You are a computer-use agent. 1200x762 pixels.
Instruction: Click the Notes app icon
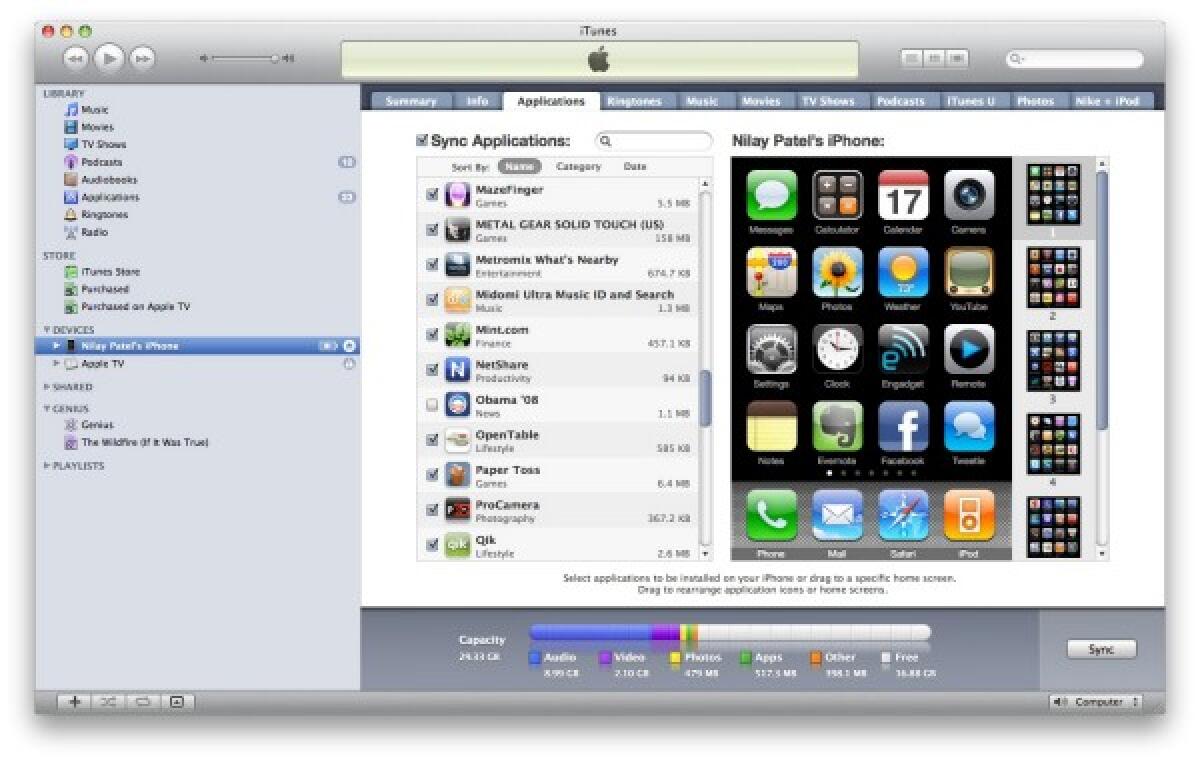point(772,427)
